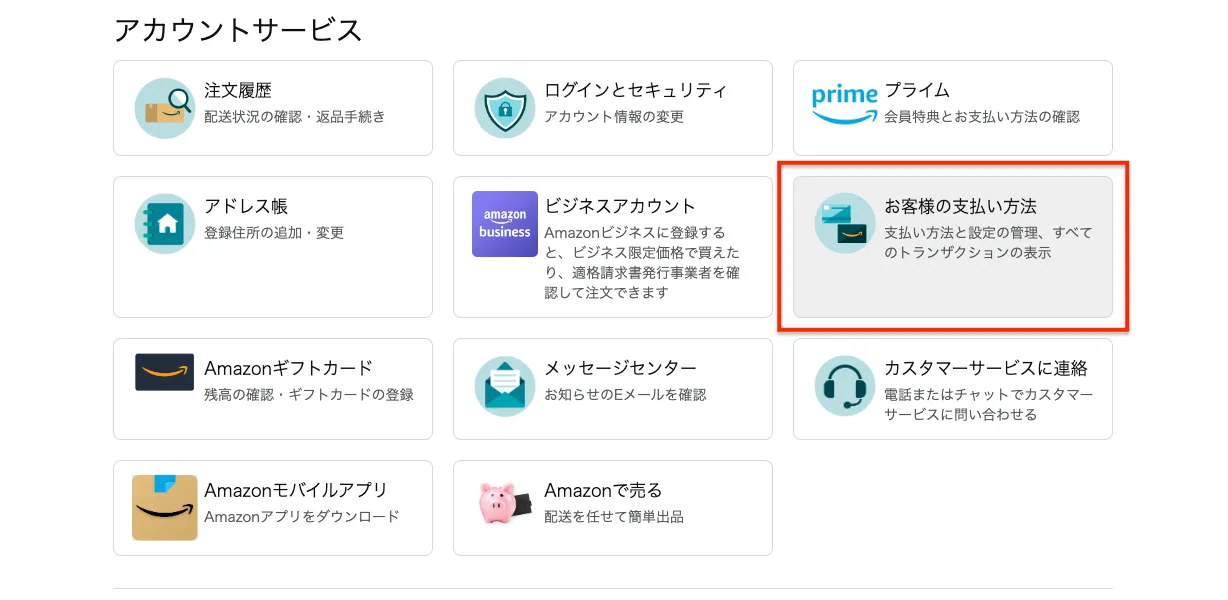
Task: Select the shield lock icon for ログインとセキュリティ
Action: click(504, 107)
